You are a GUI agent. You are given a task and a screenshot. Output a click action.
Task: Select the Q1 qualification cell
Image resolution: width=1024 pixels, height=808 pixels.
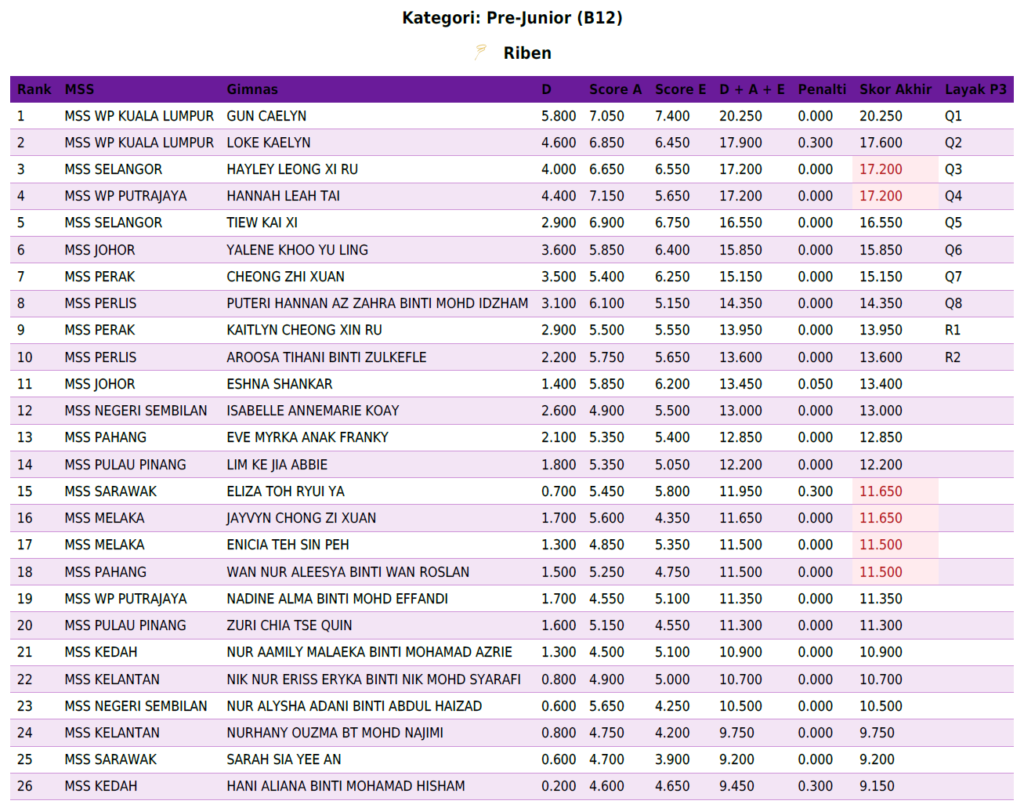click(x=953, y=116)
